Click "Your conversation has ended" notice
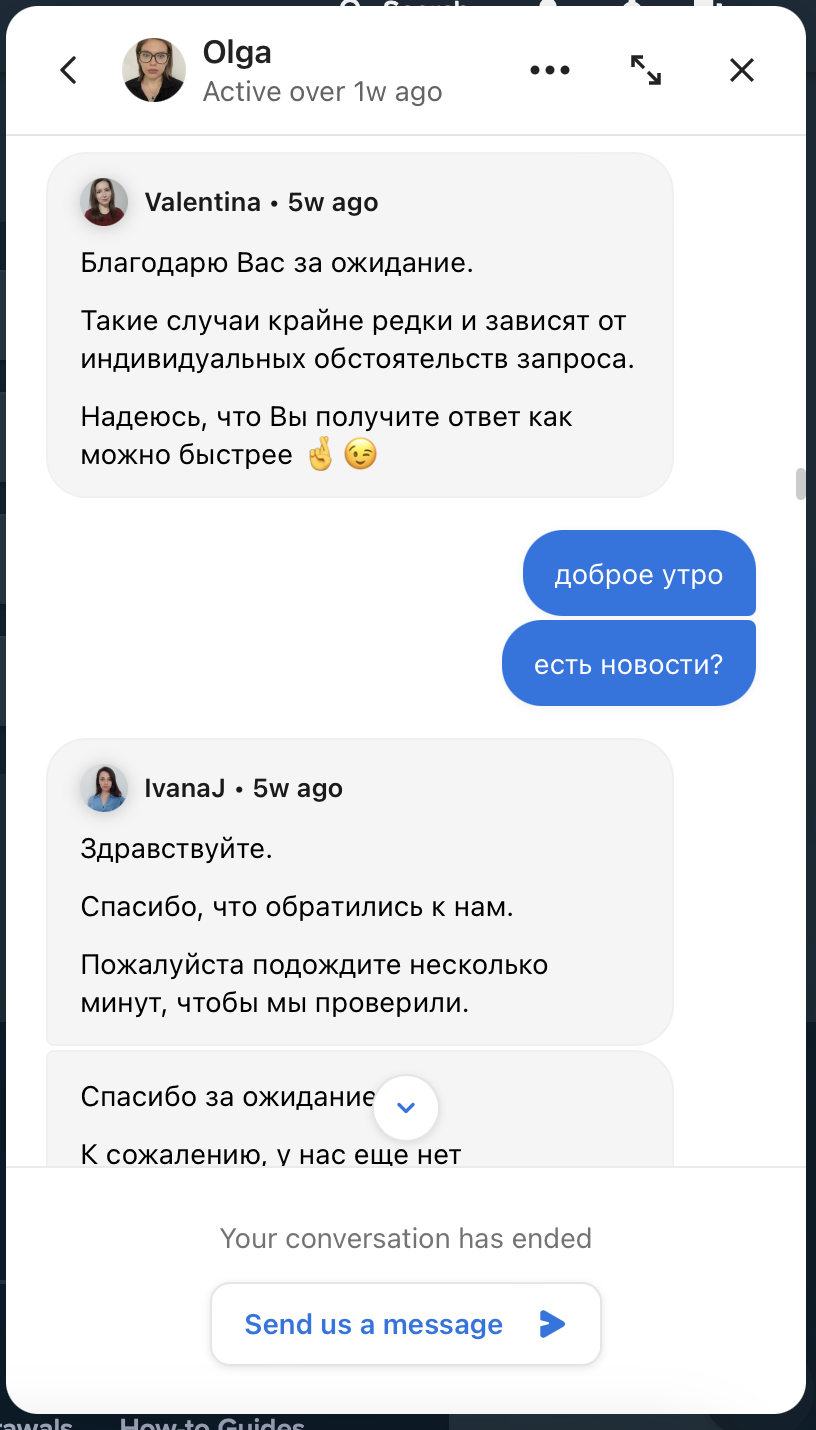Screen dimensions: 816x1430 pos(406,1238)
